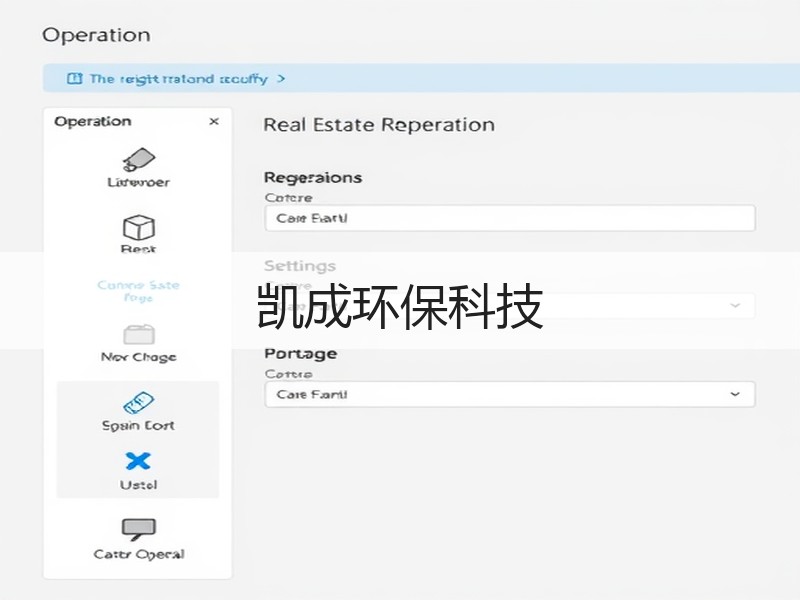Expand the Portage Care Fantl dropdown

click(510, 394)
